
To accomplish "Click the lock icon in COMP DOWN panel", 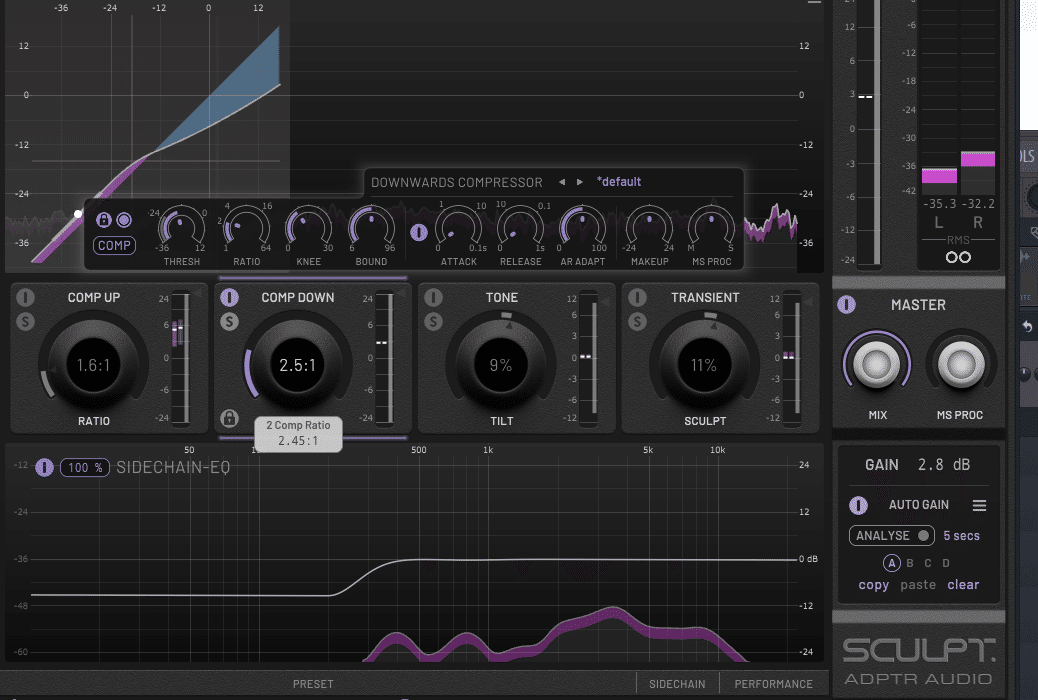I will click(x=229, y=418).
